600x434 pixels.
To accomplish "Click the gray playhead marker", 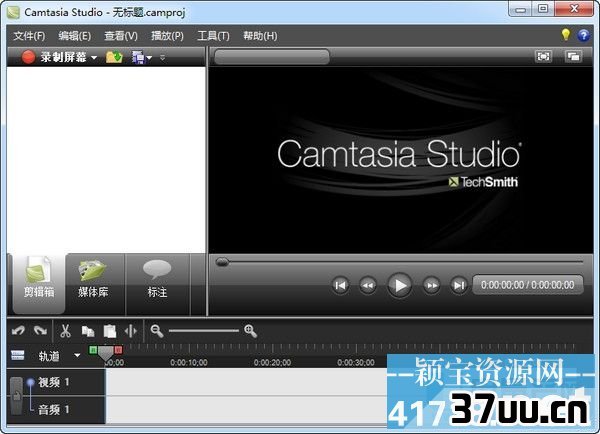I will click(x=106, y=354).
